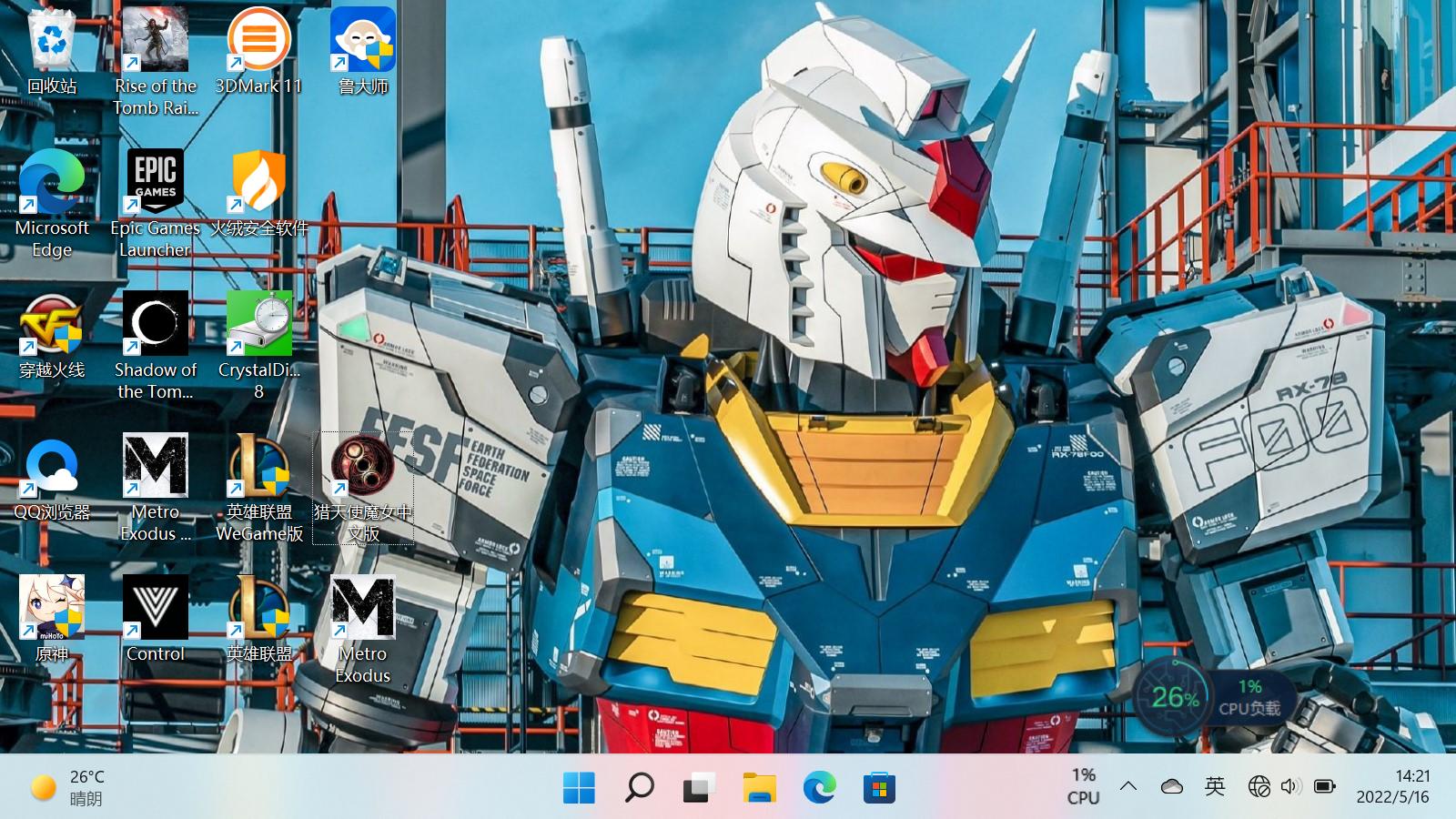The height and width of the screenshot is (819, 1456).
Task: Click the 1% CPU taskbar monitor
Action: coord(1083,786)
